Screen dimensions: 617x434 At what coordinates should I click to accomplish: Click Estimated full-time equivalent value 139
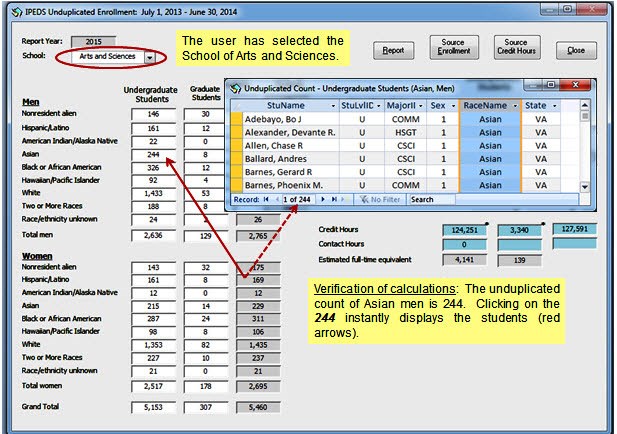pyautogui.click(x=519, y=260)
